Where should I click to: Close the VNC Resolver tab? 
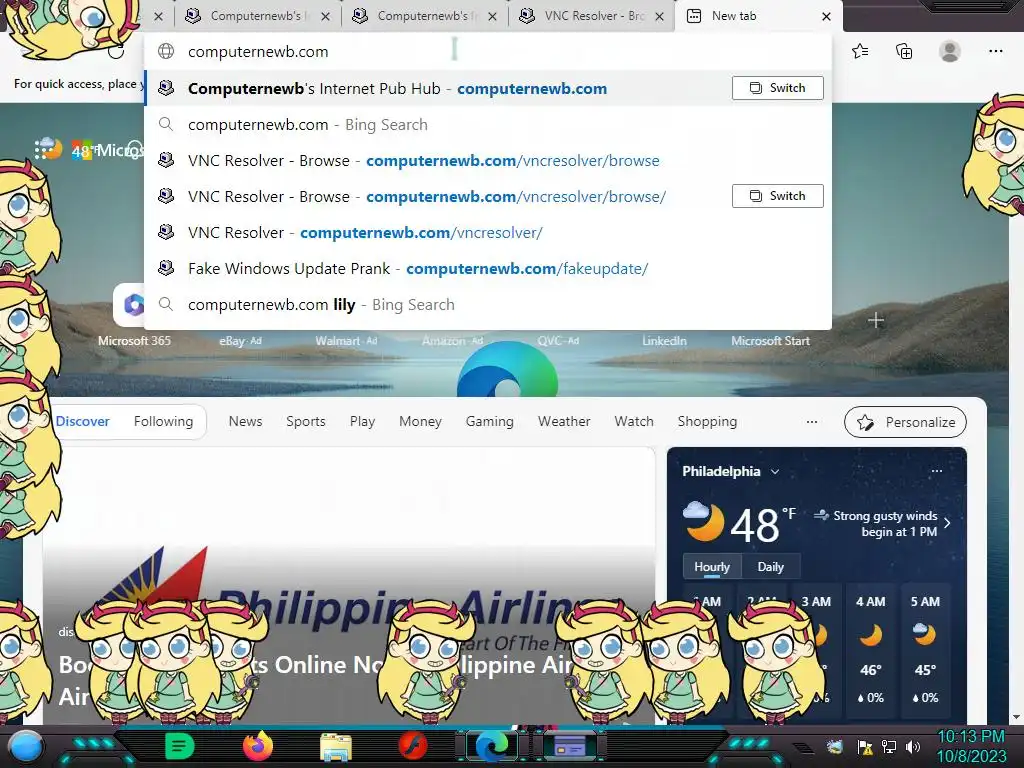coord(660,16)
